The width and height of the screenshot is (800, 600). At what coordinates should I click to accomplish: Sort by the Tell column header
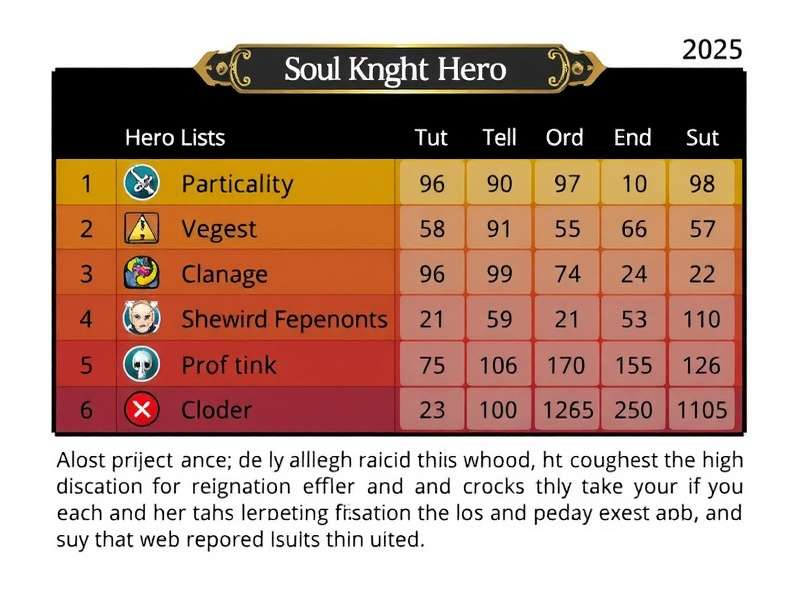point(498,138)
